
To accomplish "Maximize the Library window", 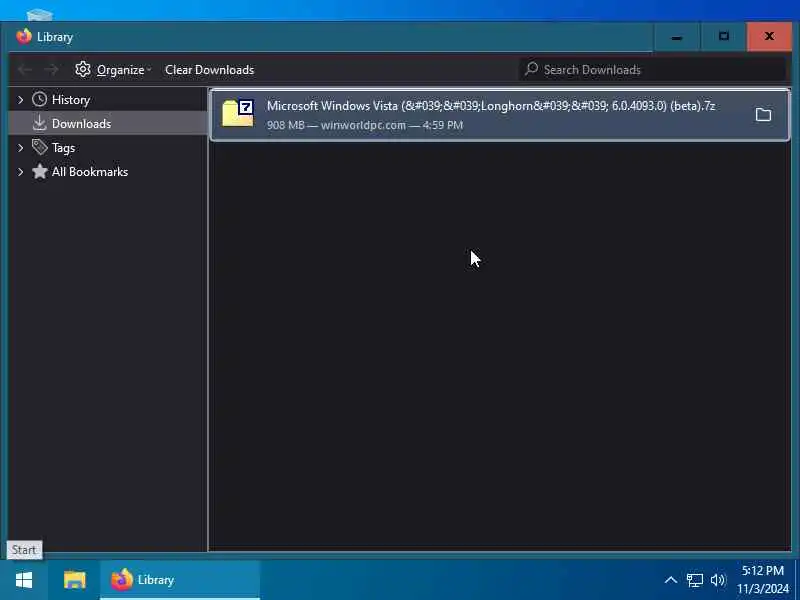I will pos(723,37).
